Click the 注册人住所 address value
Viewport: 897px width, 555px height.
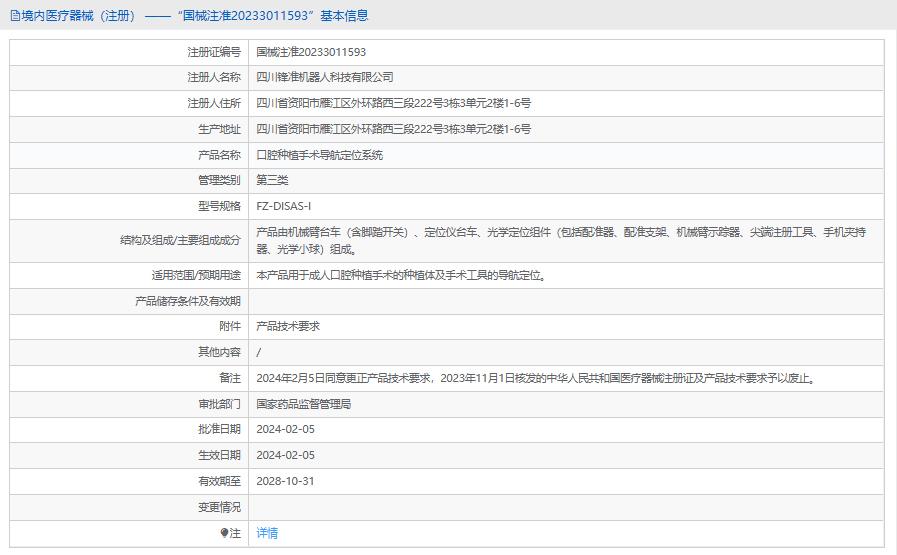[393, 103]
